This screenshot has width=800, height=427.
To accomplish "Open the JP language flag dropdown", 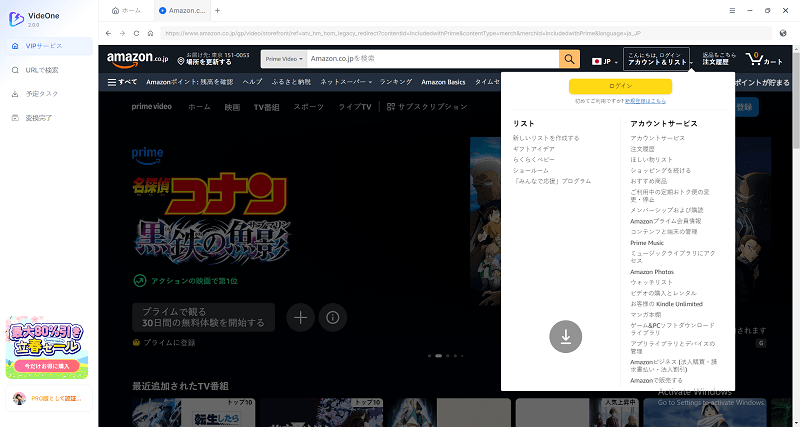I will pyautogui.click(x=605, y=62).
